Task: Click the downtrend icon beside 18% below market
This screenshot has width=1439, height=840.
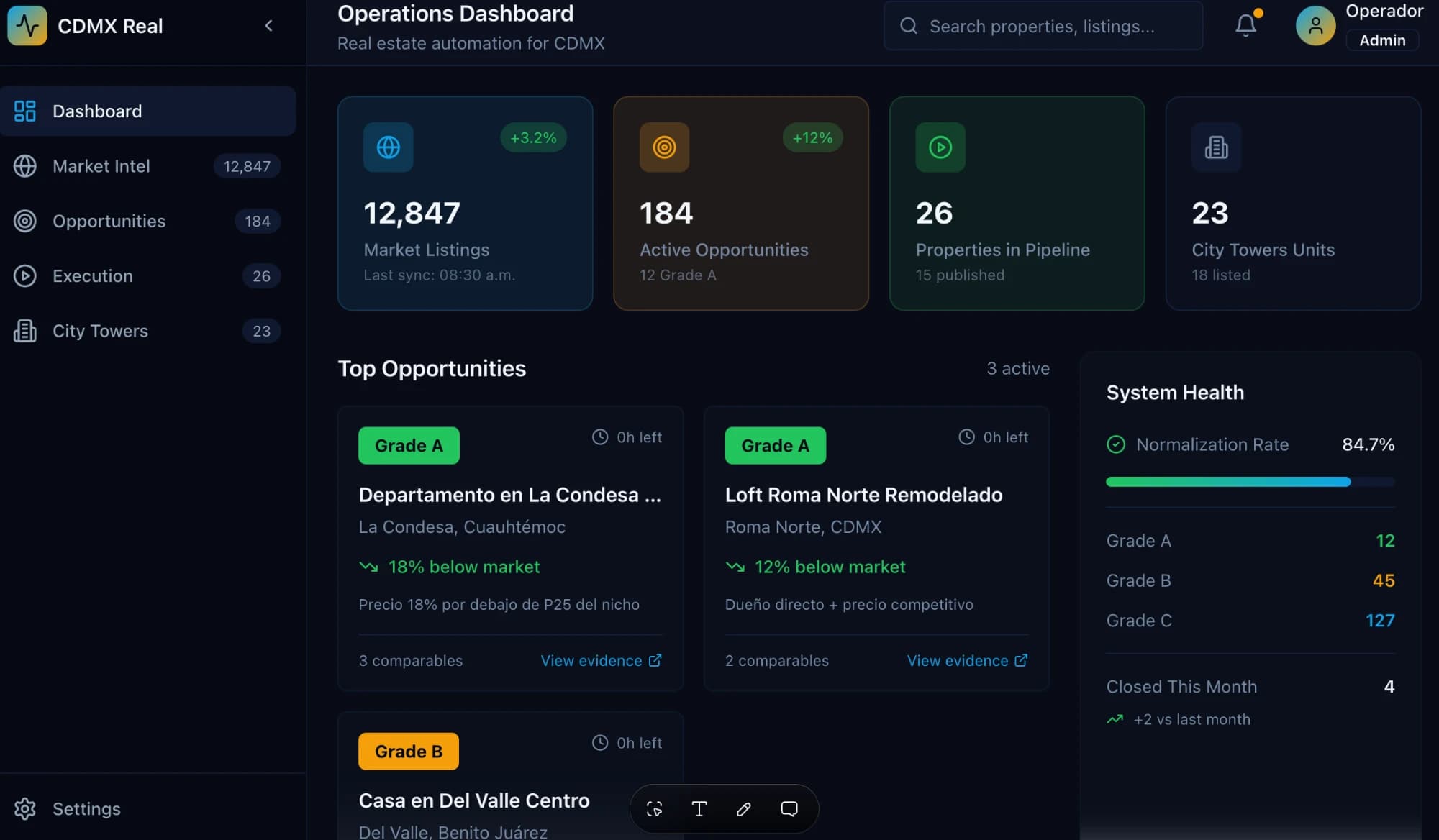Action: tap(368, 567)
